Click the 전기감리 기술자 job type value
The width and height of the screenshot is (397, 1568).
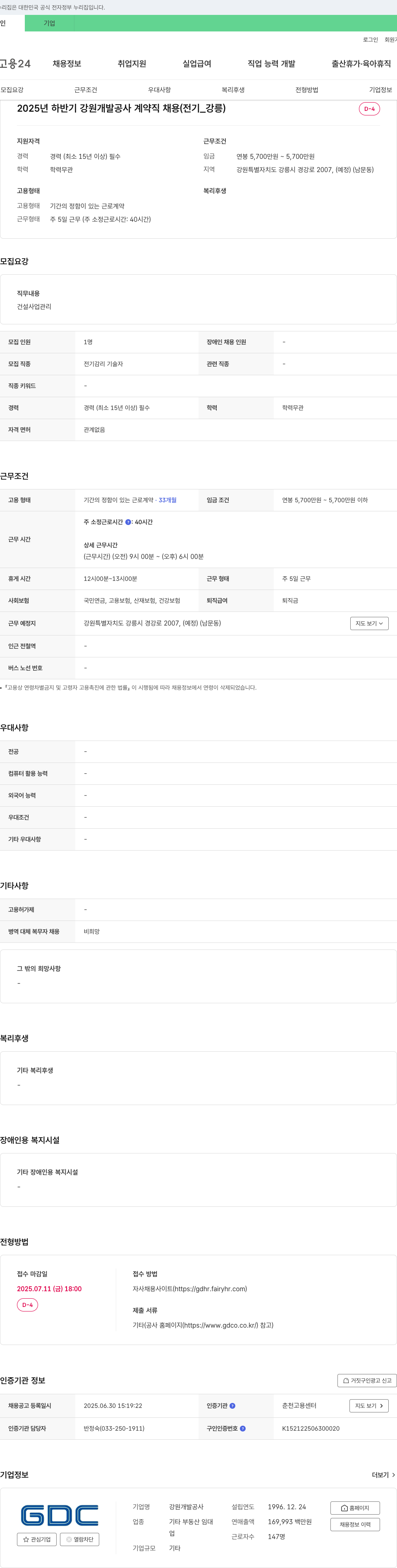[x=103, y=364]
